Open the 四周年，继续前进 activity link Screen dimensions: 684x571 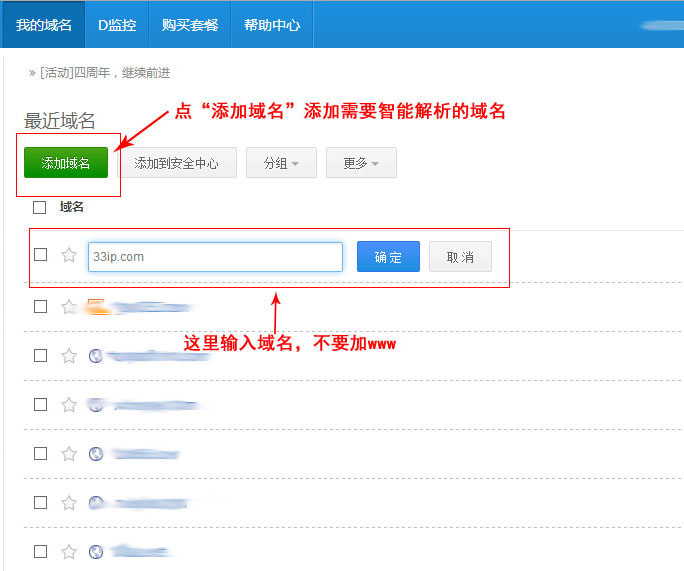coord(105,73)
